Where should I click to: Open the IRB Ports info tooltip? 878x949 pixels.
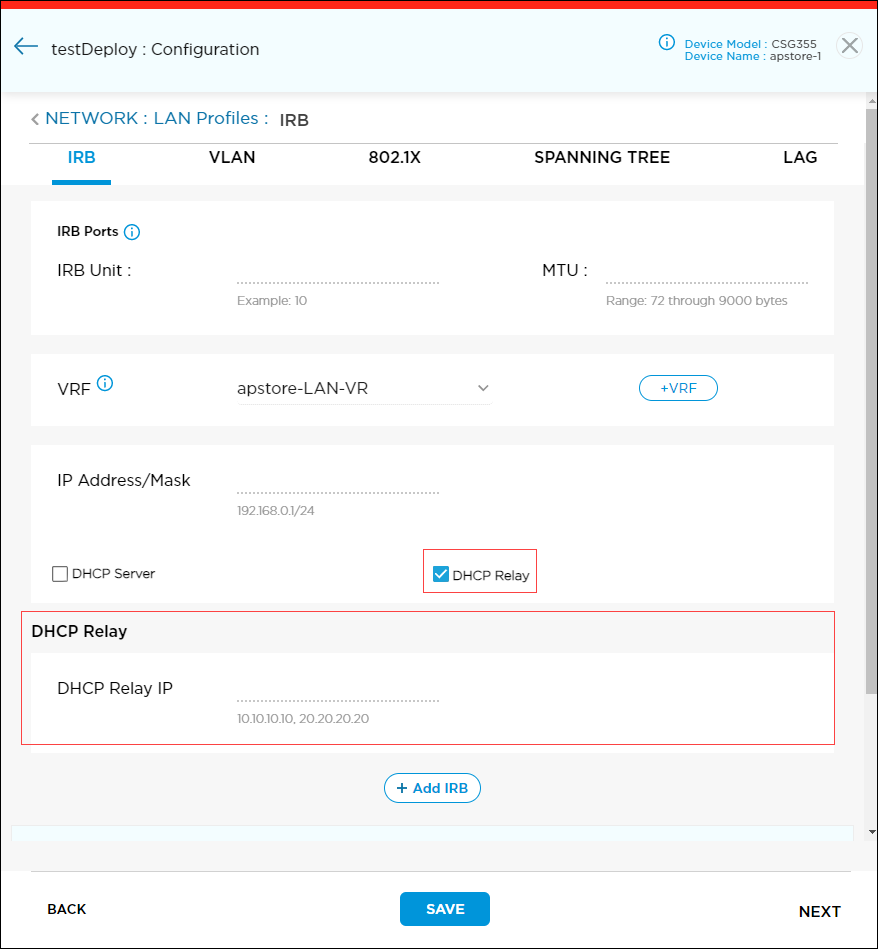pyautogui.click(x=133, y=231)
